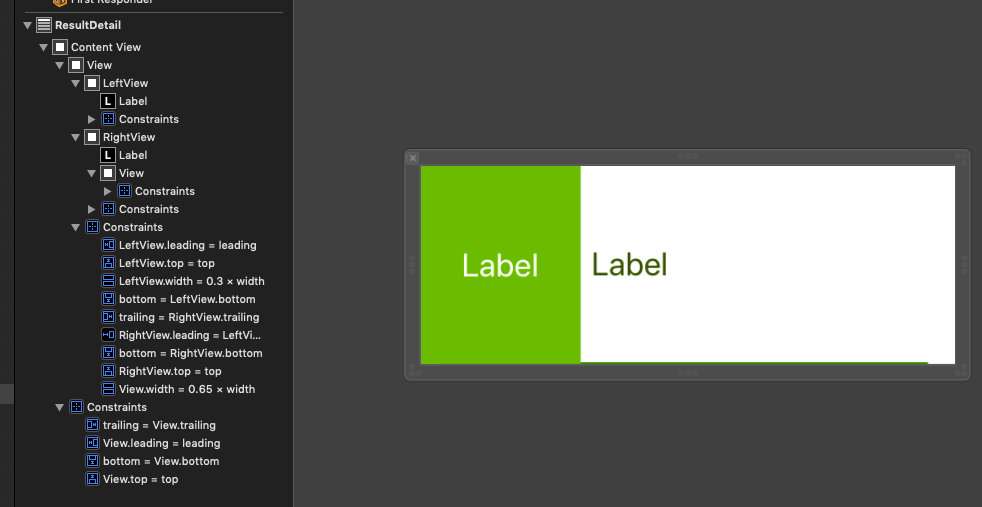982x507 pixels.
Task: Select RightView.top = top constraint
Action: coord(170,371)
